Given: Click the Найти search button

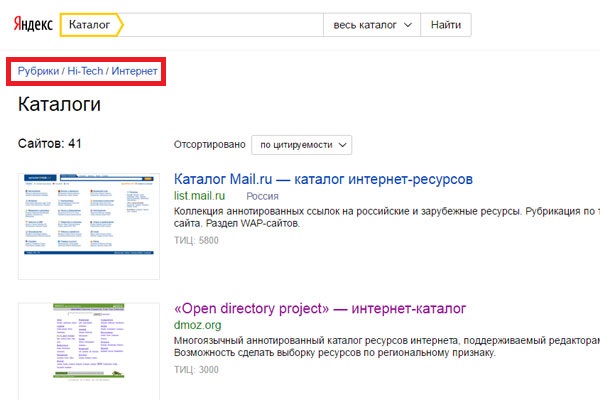Looking at the screenshot, I should coord(446,25).
